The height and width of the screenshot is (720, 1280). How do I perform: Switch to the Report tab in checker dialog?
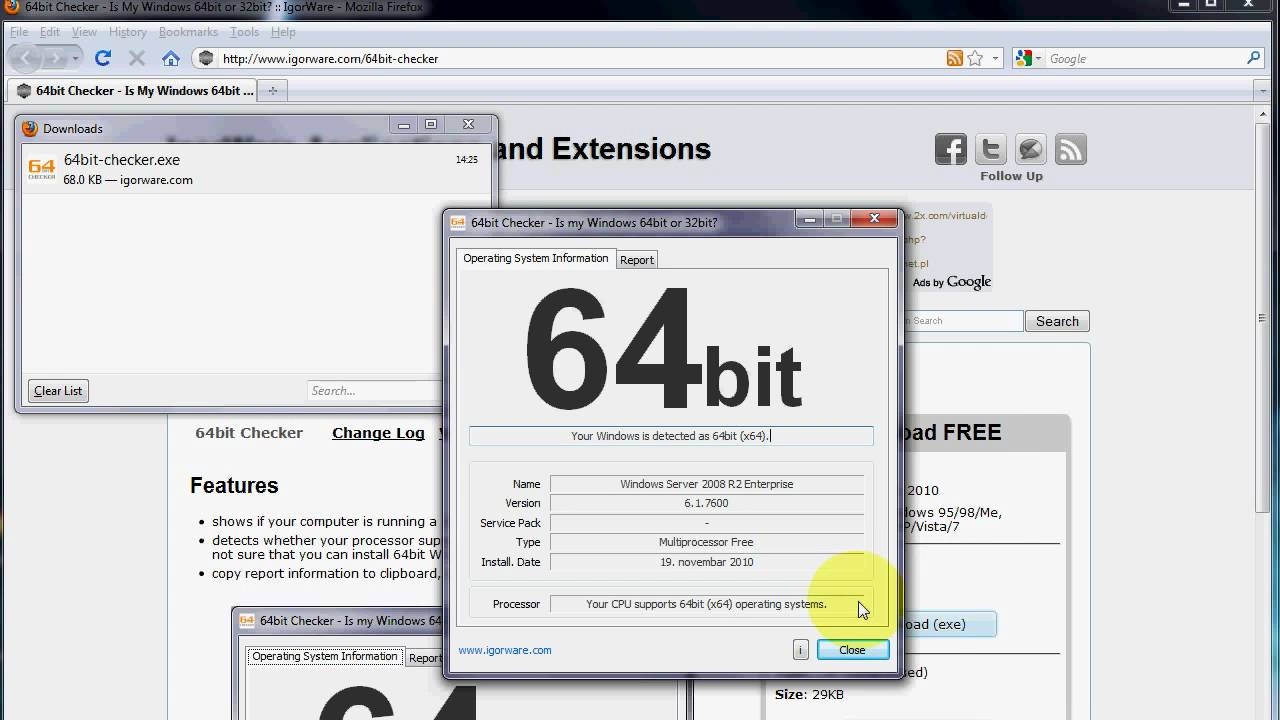coord(637,260)
